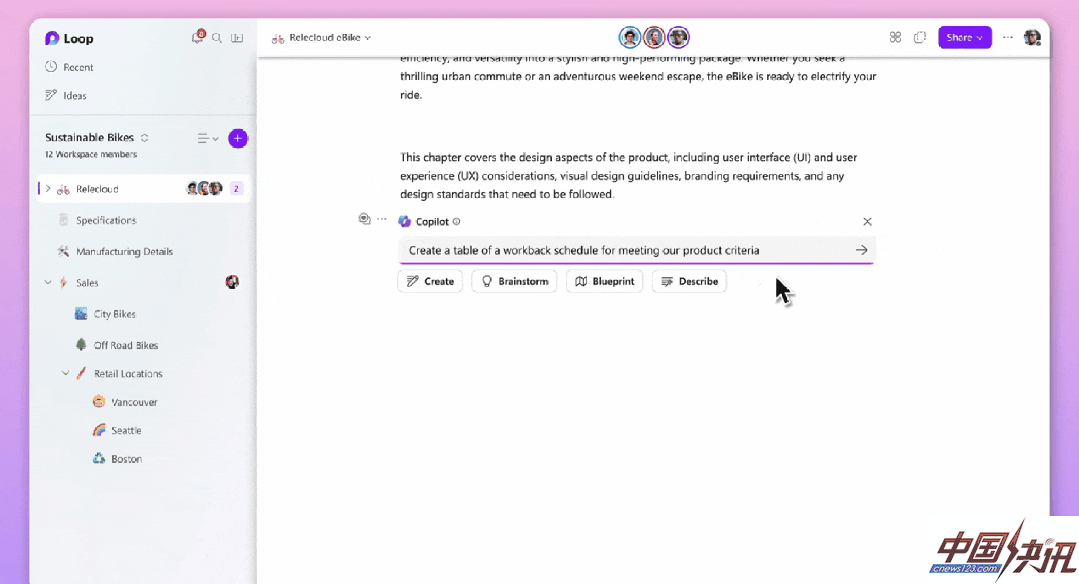Open the Seattle page
Image resolution: width=1079 pixels, height=584 pixels.
(x=126, y=431)
